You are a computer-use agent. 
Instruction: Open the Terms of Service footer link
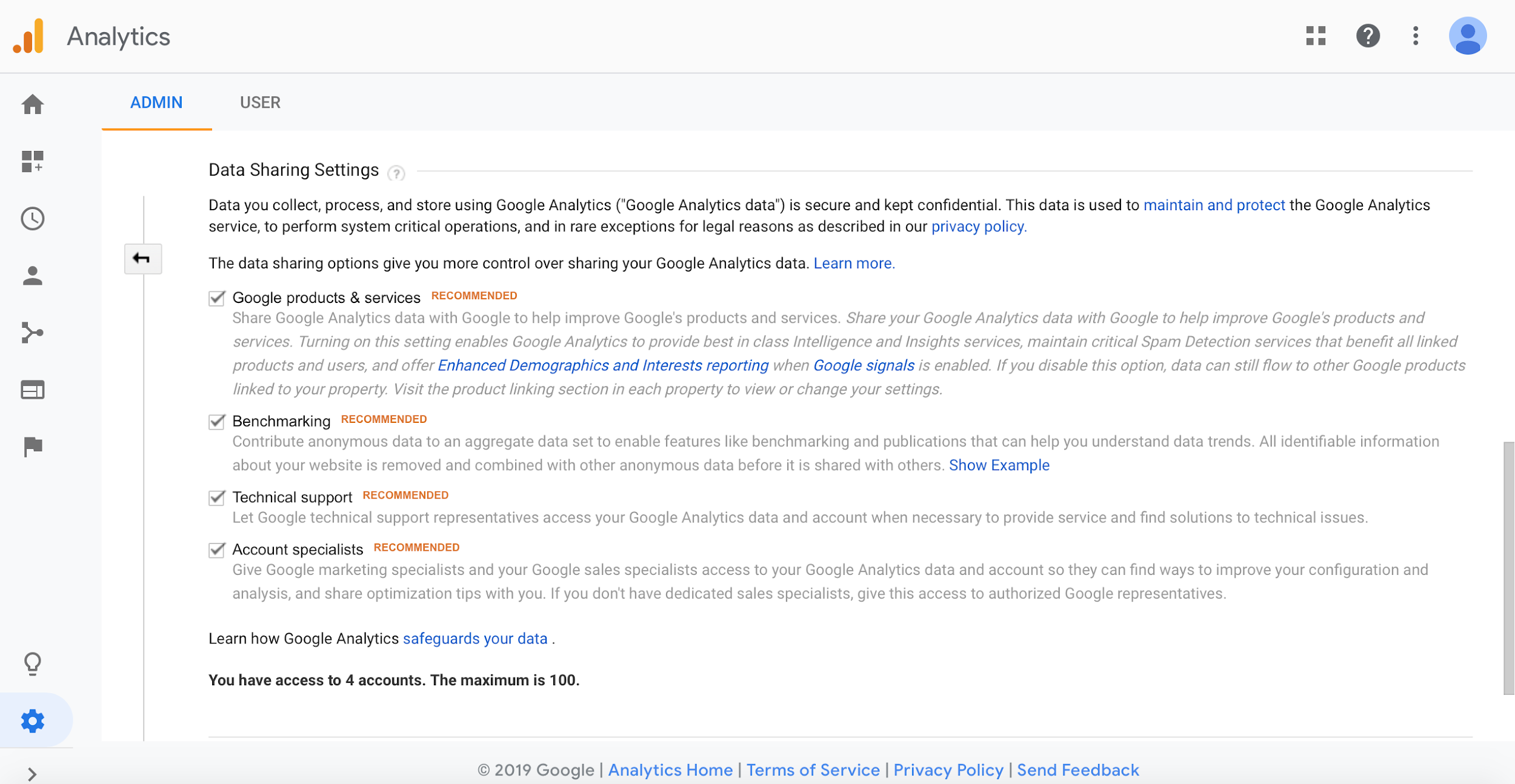[x=813, y=770]
